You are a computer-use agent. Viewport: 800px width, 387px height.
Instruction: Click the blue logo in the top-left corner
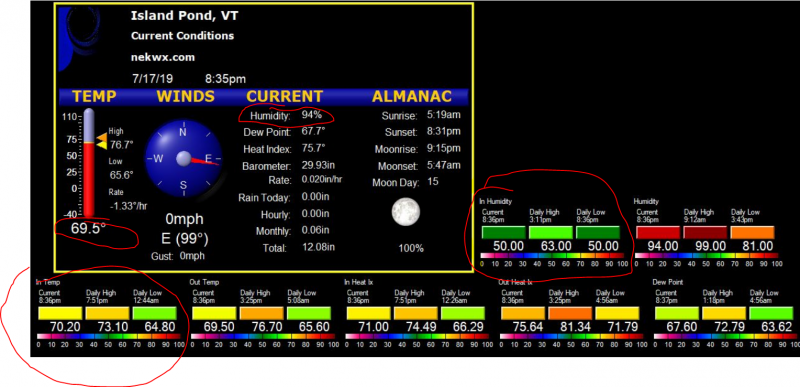point(79,37)
